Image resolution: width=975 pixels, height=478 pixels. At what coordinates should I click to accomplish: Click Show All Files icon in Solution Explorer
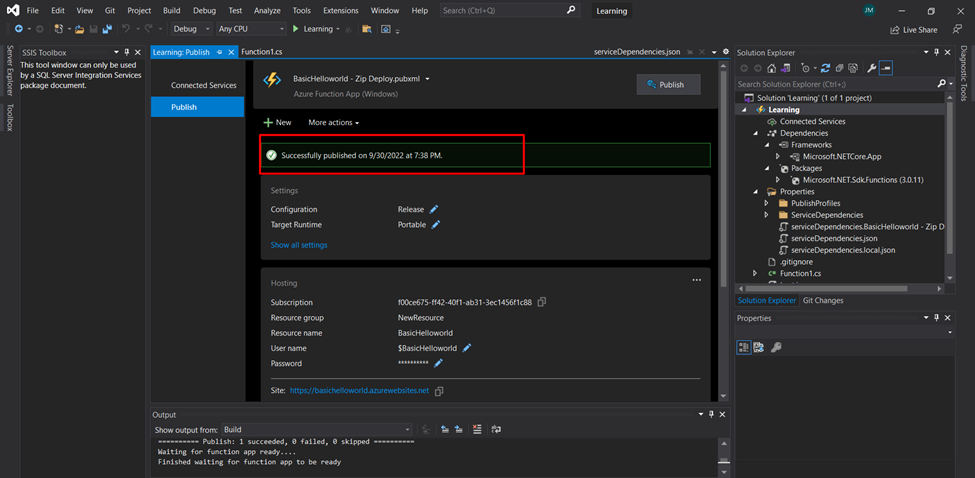(853, 68)
